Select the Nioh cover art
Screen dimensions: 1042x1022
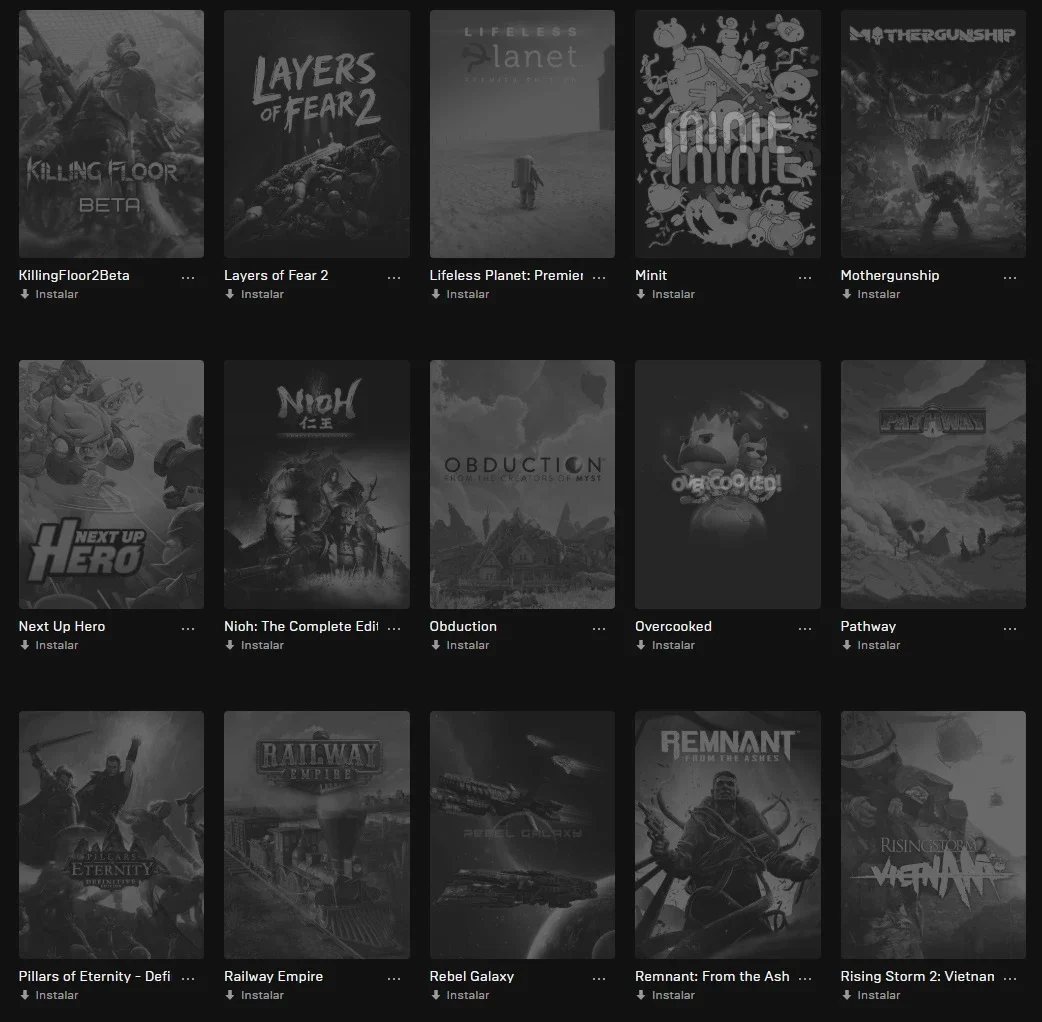pos(317,484)
